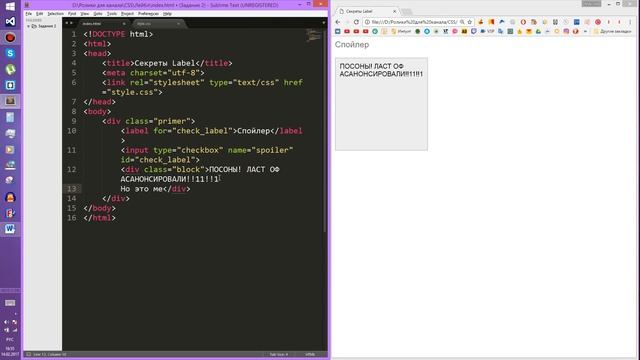Click the tab scroll right arrow in Sublime
Screen dimensions: 640x360
coord(71,23)
